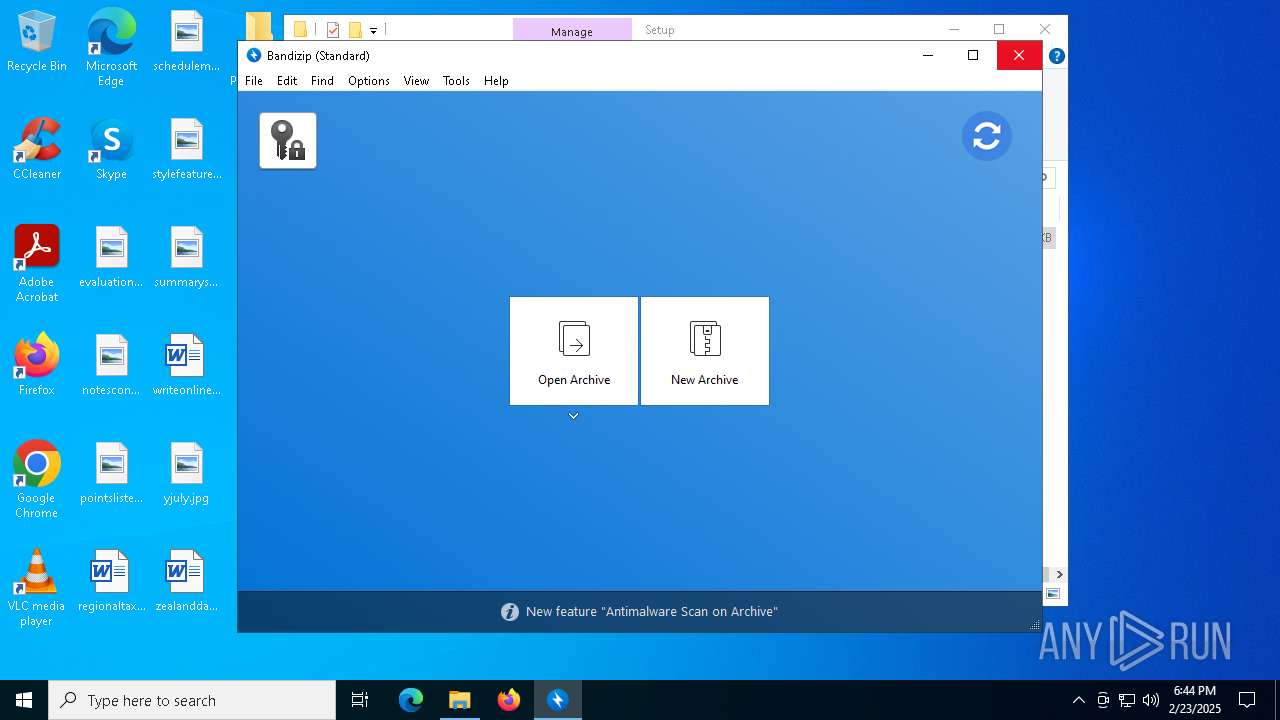Click the volume speaker tray icon
This screenshot has width=1280, height=720.
pos(1151,700)
